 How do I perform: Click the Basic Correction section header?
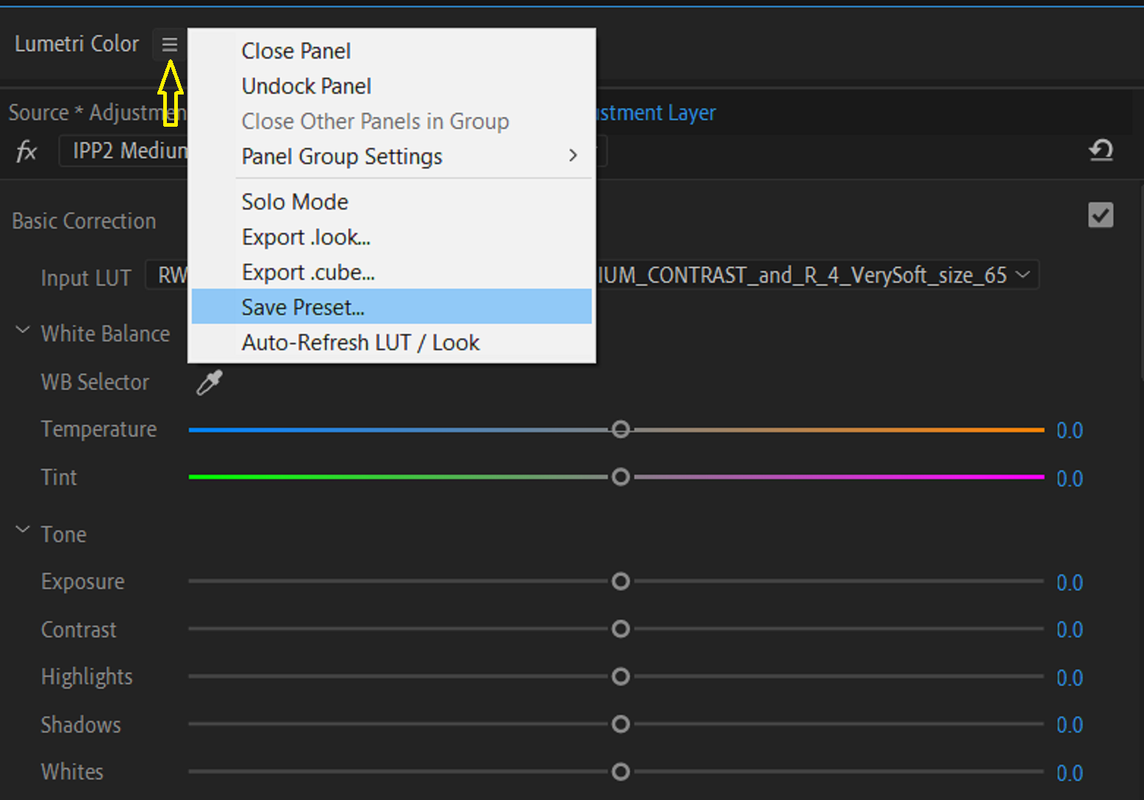tap(84, 221)
